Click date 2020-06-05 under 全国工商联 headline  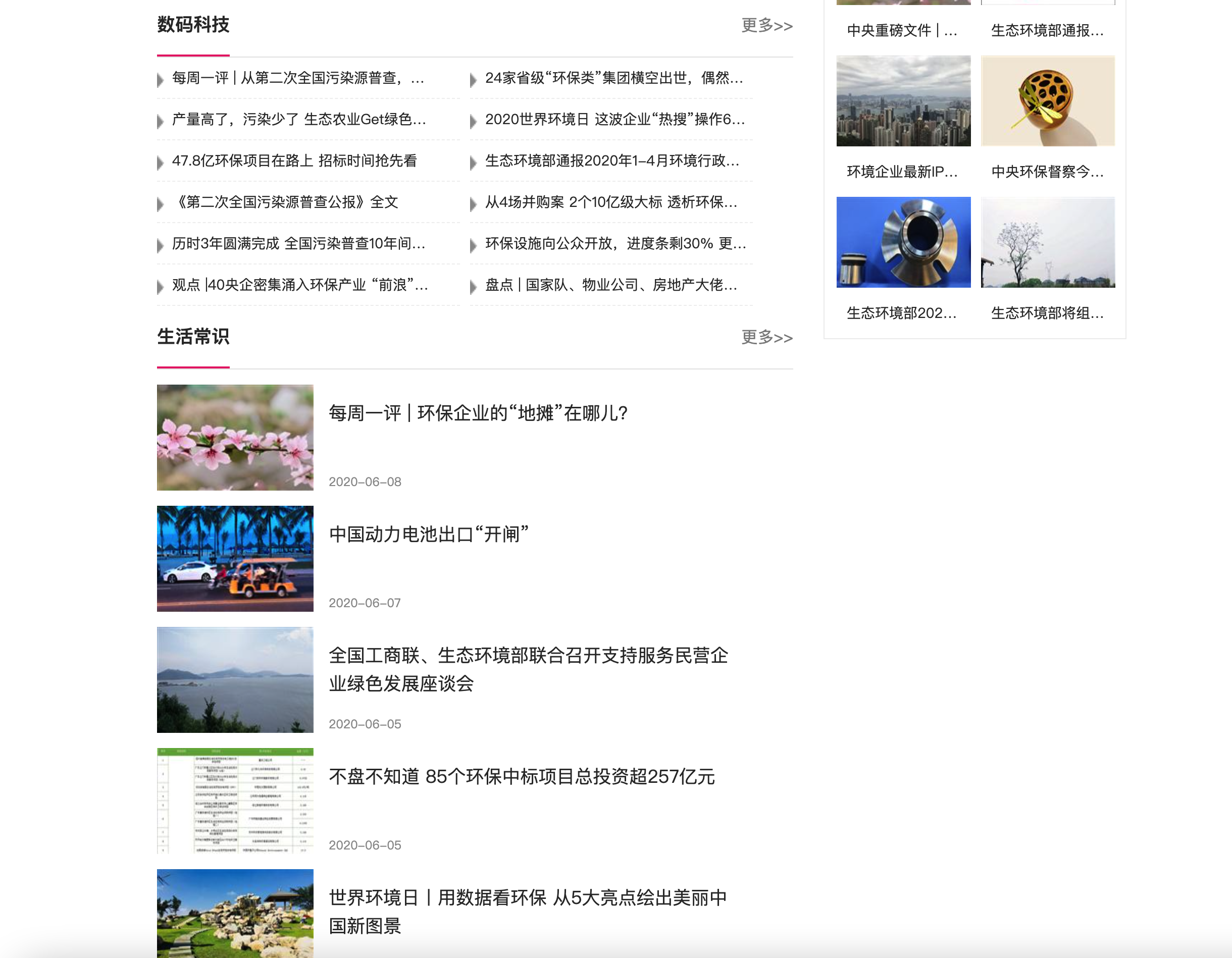365,724
